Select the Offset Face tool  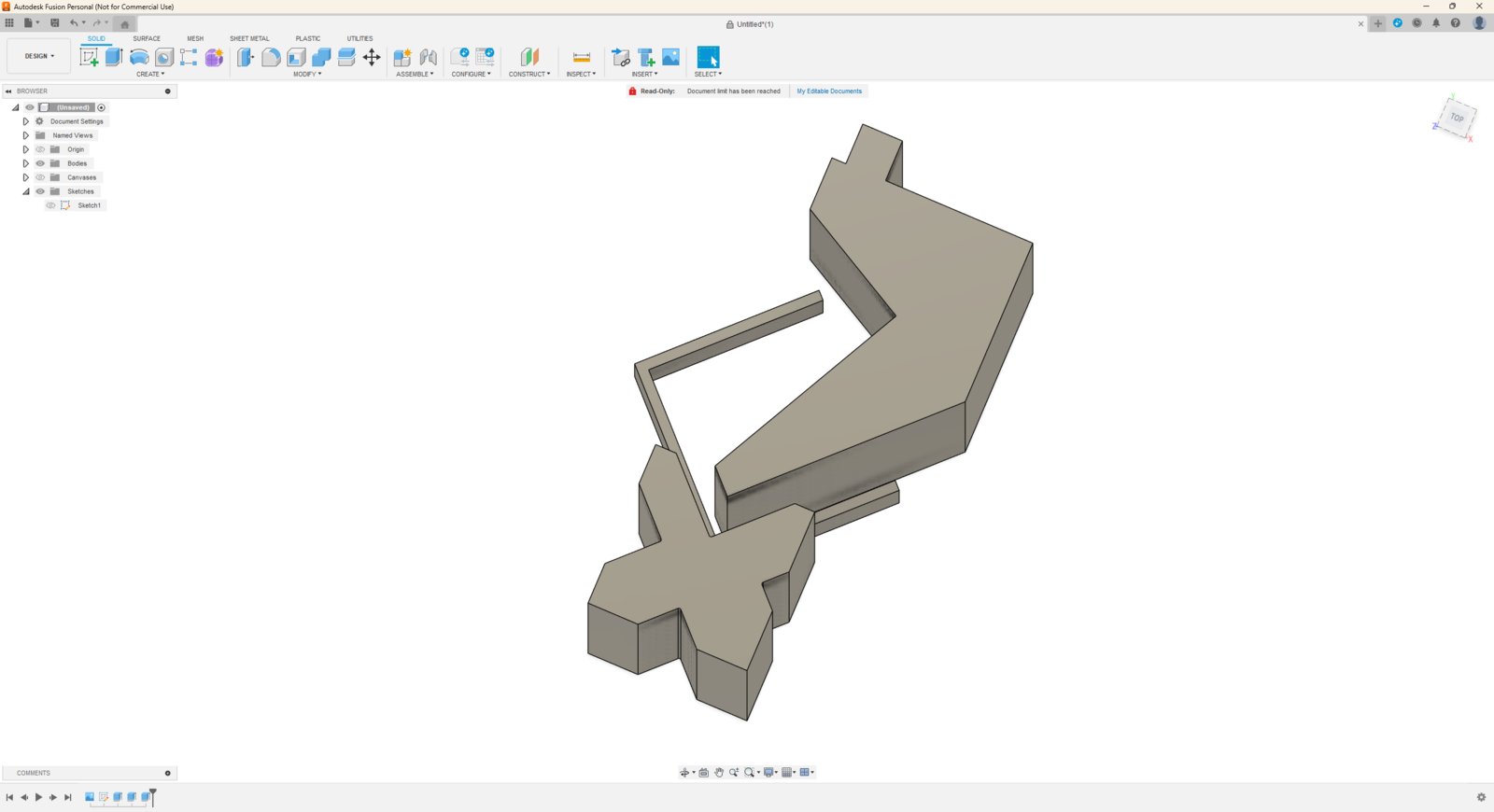pyautogui.click(x=346, y=57)
